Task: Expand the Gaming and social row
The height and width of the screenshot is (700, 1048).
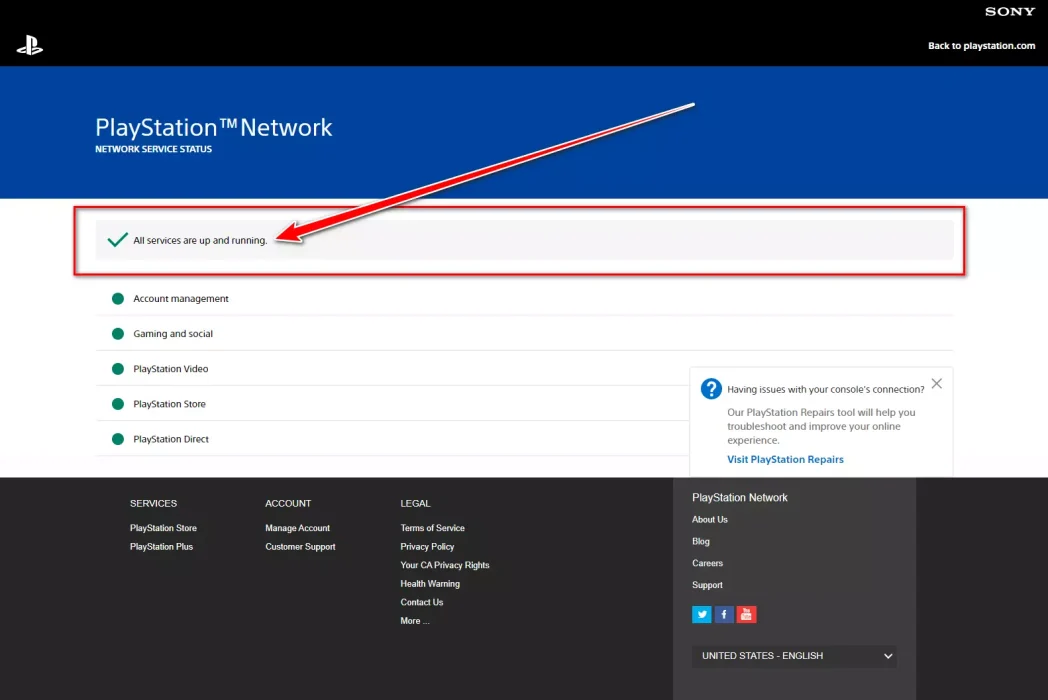Action: click(x=525, y=334)
